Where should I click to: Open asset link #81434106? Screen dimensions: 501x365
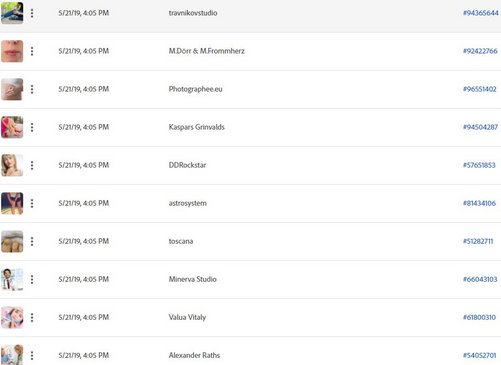(479, 203)
